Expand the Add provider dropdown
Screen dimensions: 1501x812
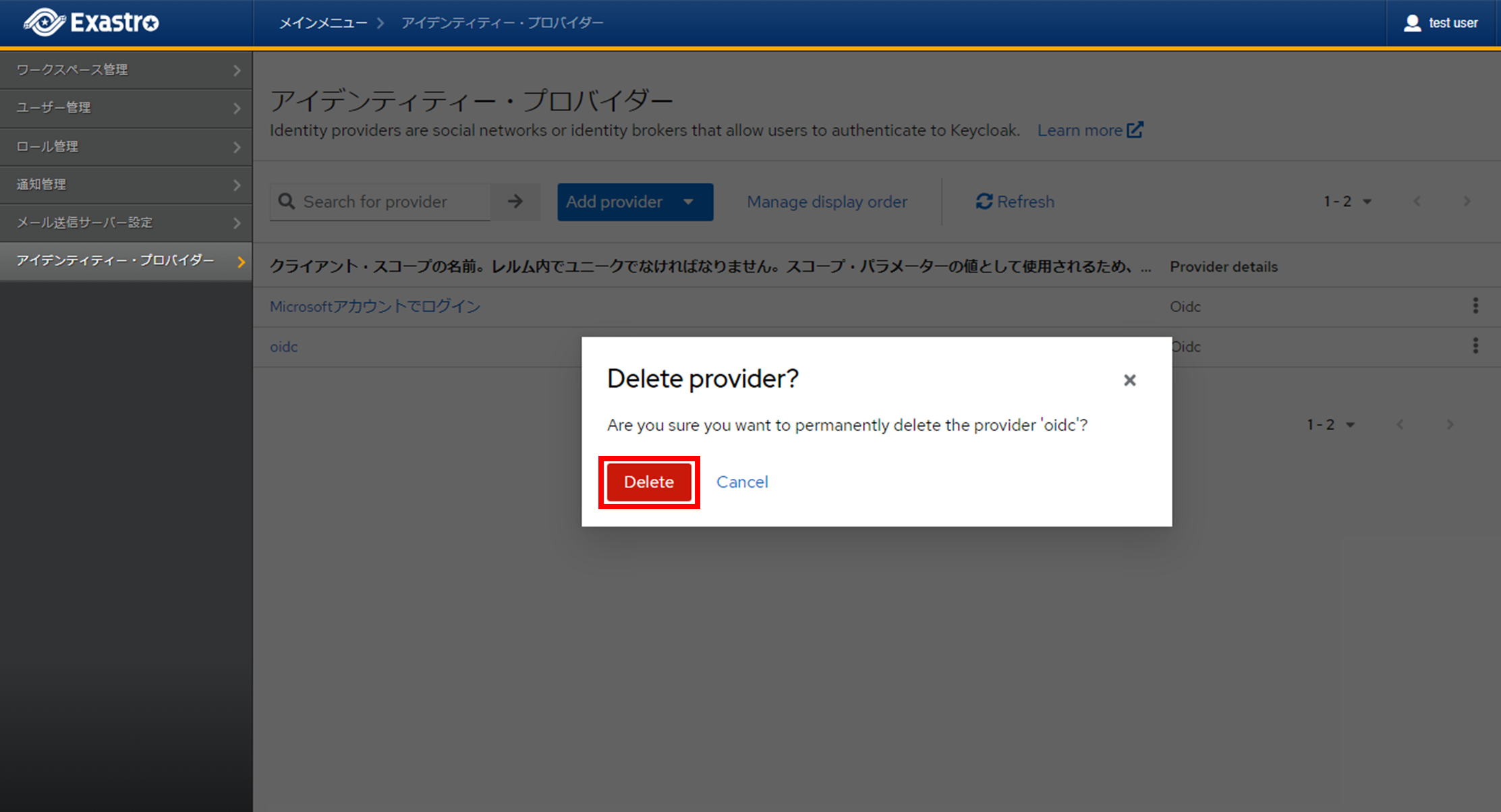click(635, 202)
